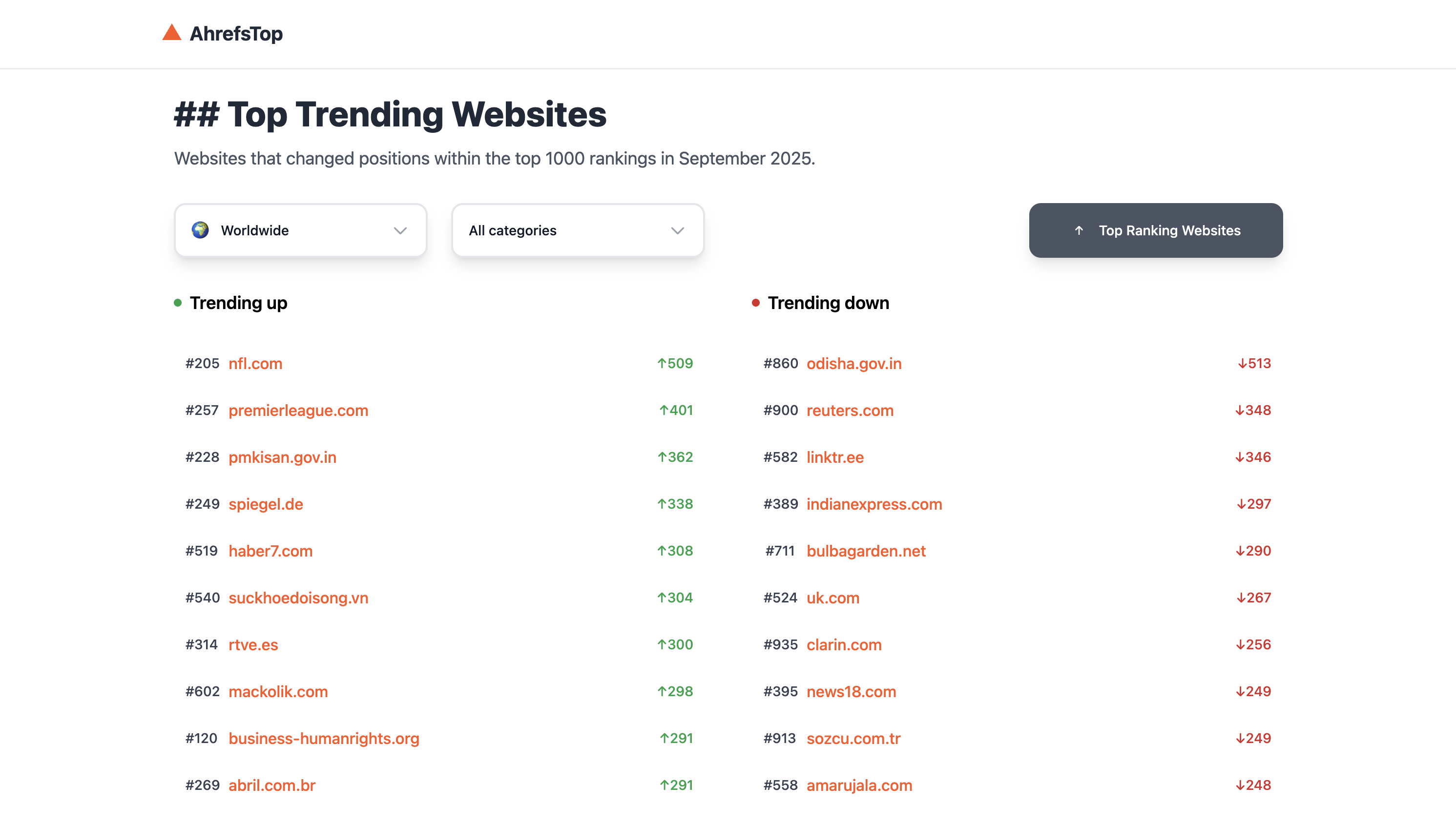Open business-humanrights.org link
Viewport: 1456px width, 827px height.
point(324,738)
